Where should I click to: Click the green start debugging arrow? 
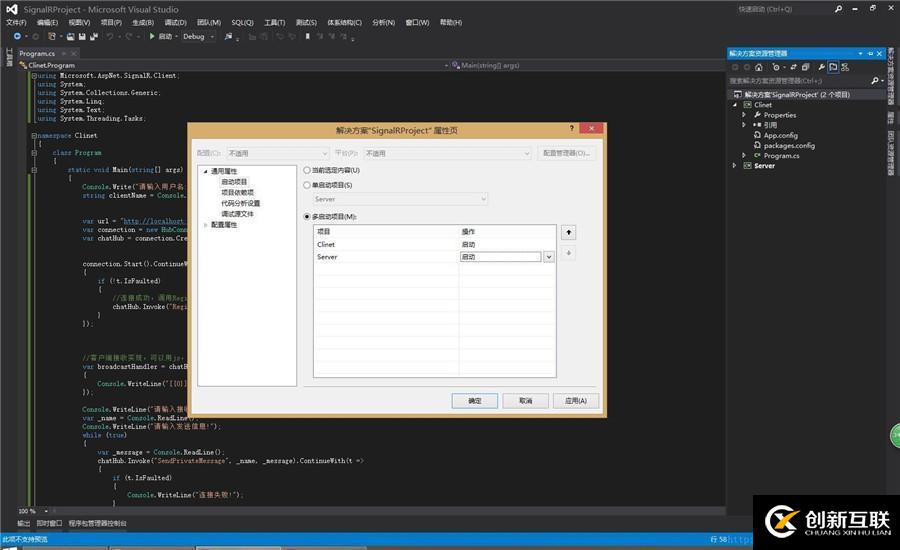click(152, 36)
